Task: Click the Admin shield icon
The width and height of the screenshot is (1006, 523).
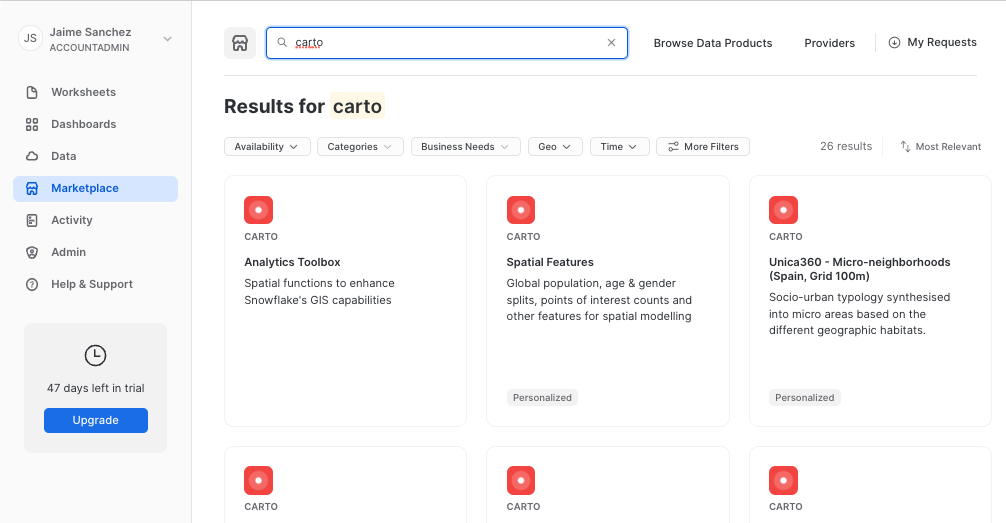Action: click(x=32, y=252)
